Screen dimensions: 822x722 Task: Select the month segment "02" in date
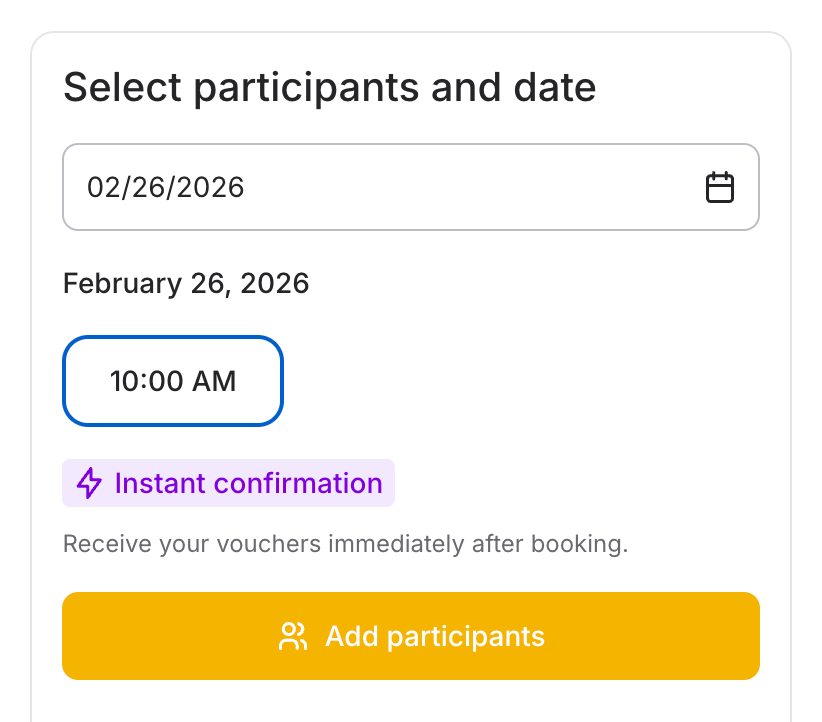102,188
